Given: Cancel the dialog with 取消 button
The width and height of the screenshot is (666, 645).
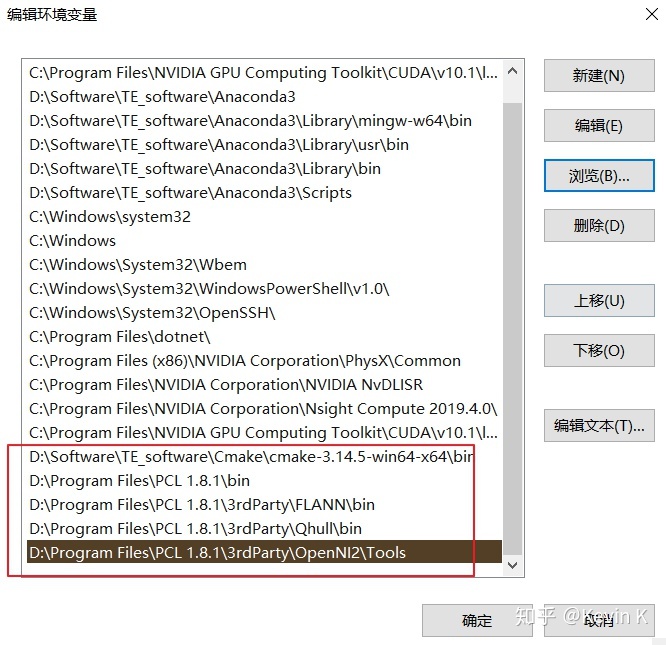Looking at the screenshot, I should point(599,621).
